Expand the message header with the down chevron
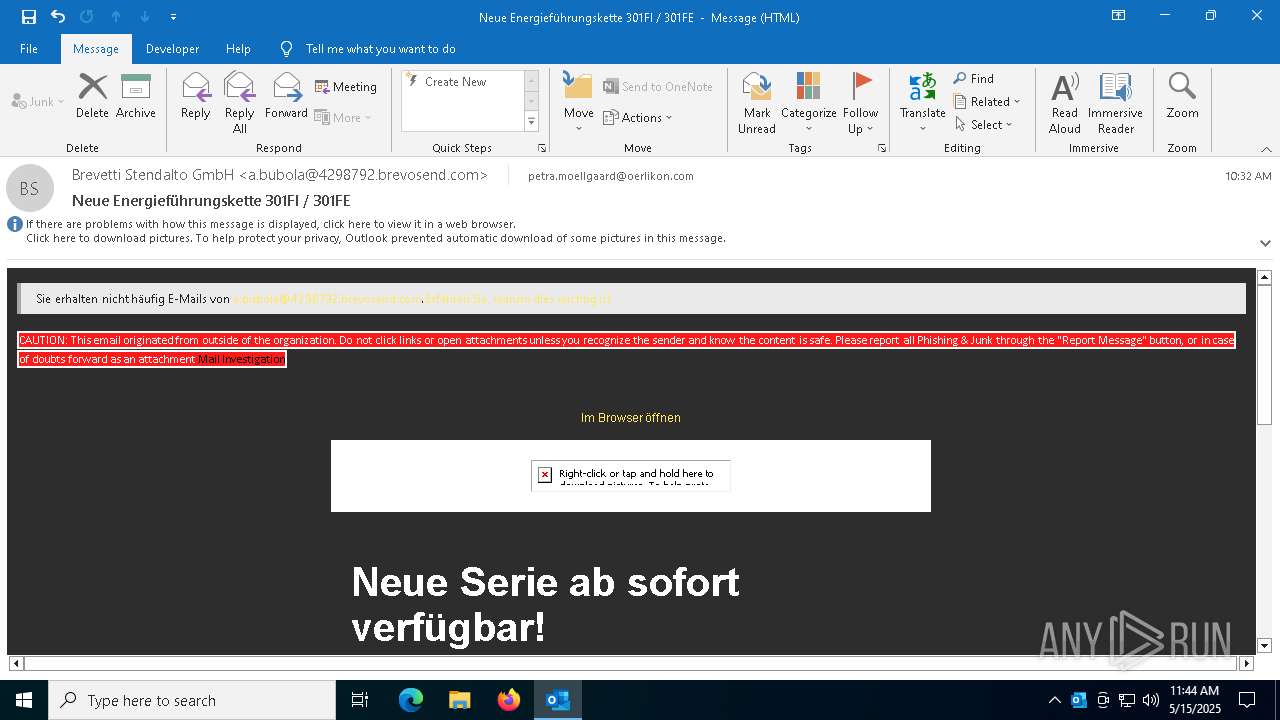This screenshot has width=1280, height=720. click(x=1265, y=243)
